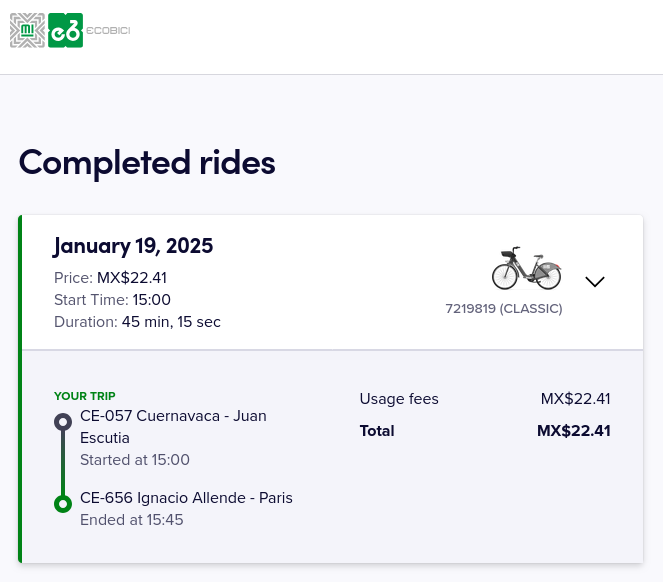Select the January 19, 2025 ride title

133,246
